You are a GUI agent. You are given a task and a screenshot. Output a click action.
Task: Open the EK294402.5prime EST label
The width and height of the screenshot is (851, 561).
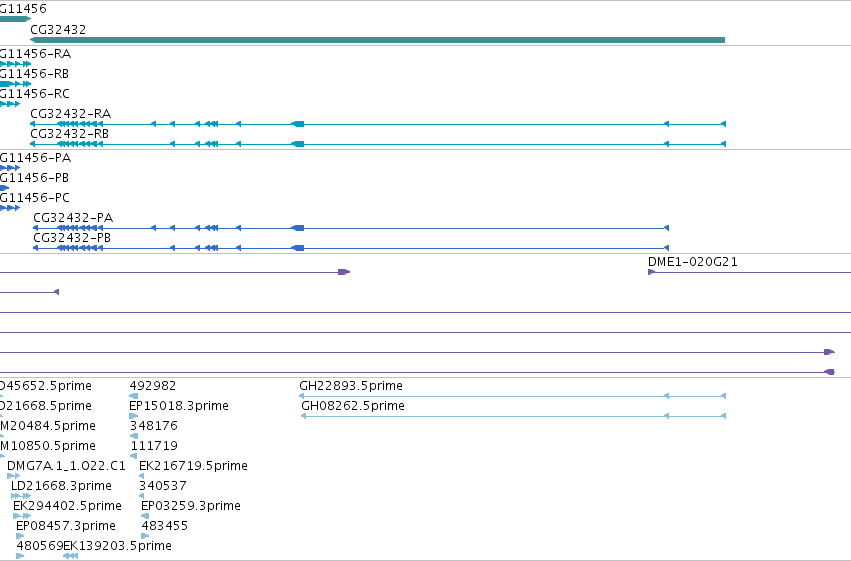coord(67,506)
